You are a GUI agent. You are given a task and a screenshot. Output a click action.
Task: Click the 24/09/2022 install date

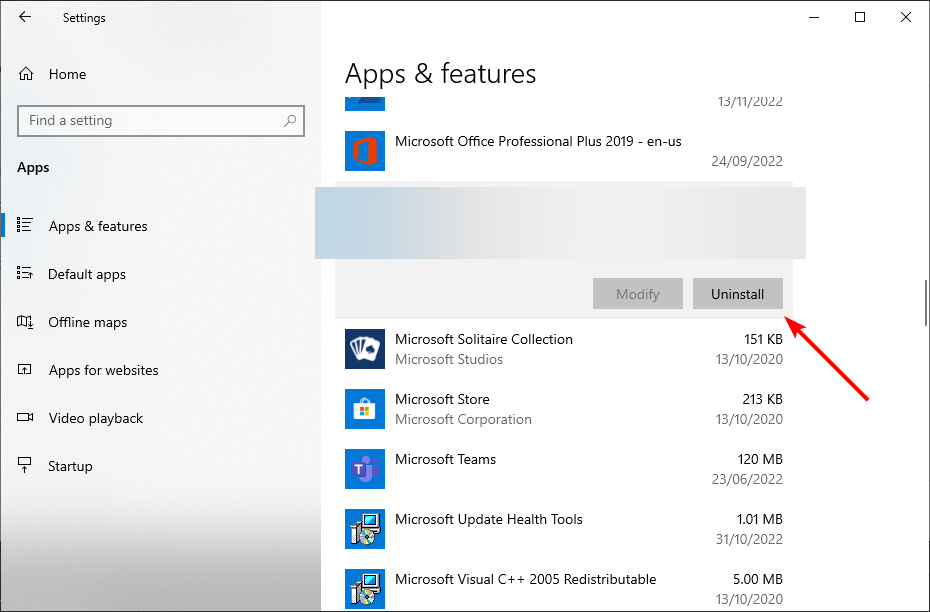pos(747,161)
